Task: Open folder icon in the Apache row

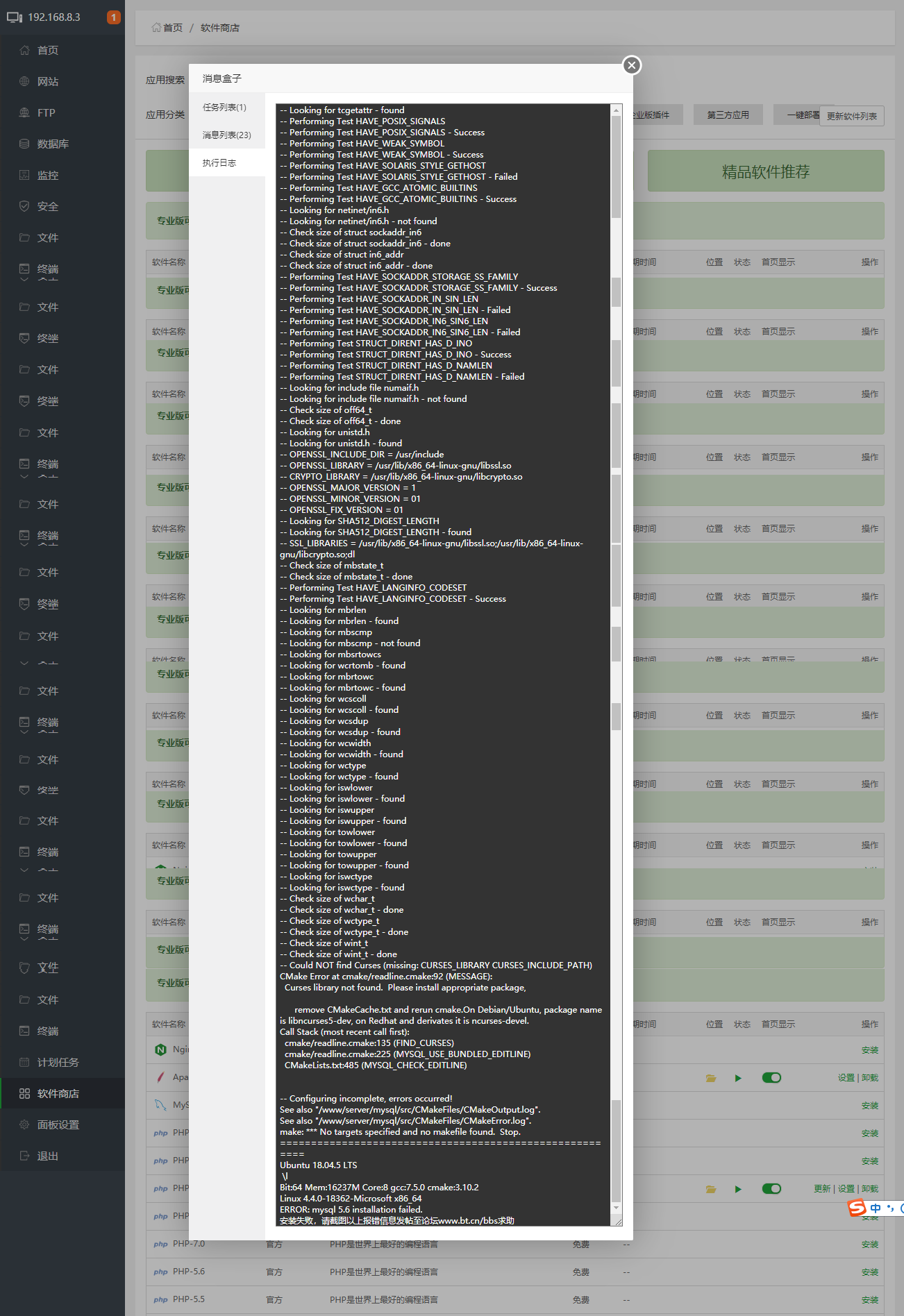Action: tap(711, 1078)
